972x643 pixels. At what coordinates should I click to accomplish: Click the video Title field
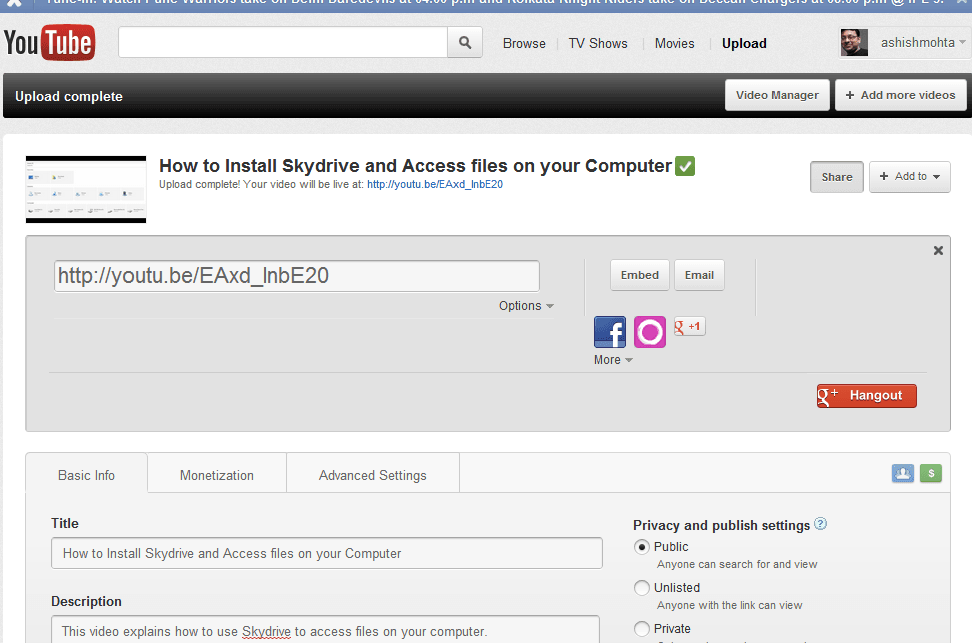click(327, 553)
